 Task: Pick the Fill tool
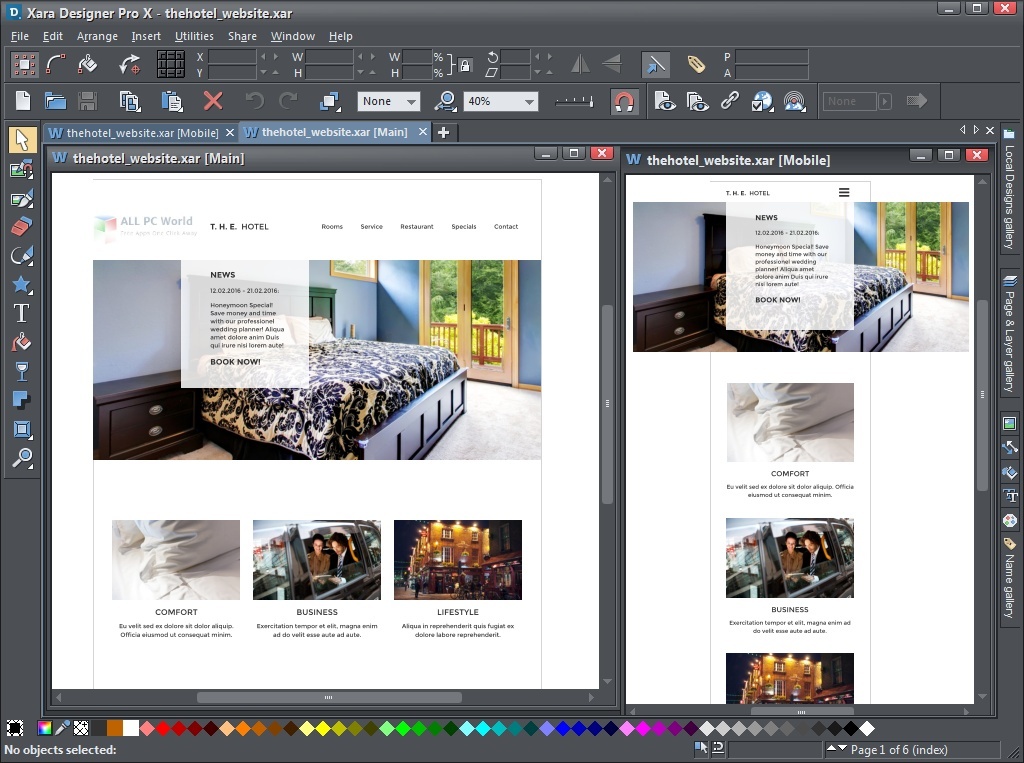[21, 342]
